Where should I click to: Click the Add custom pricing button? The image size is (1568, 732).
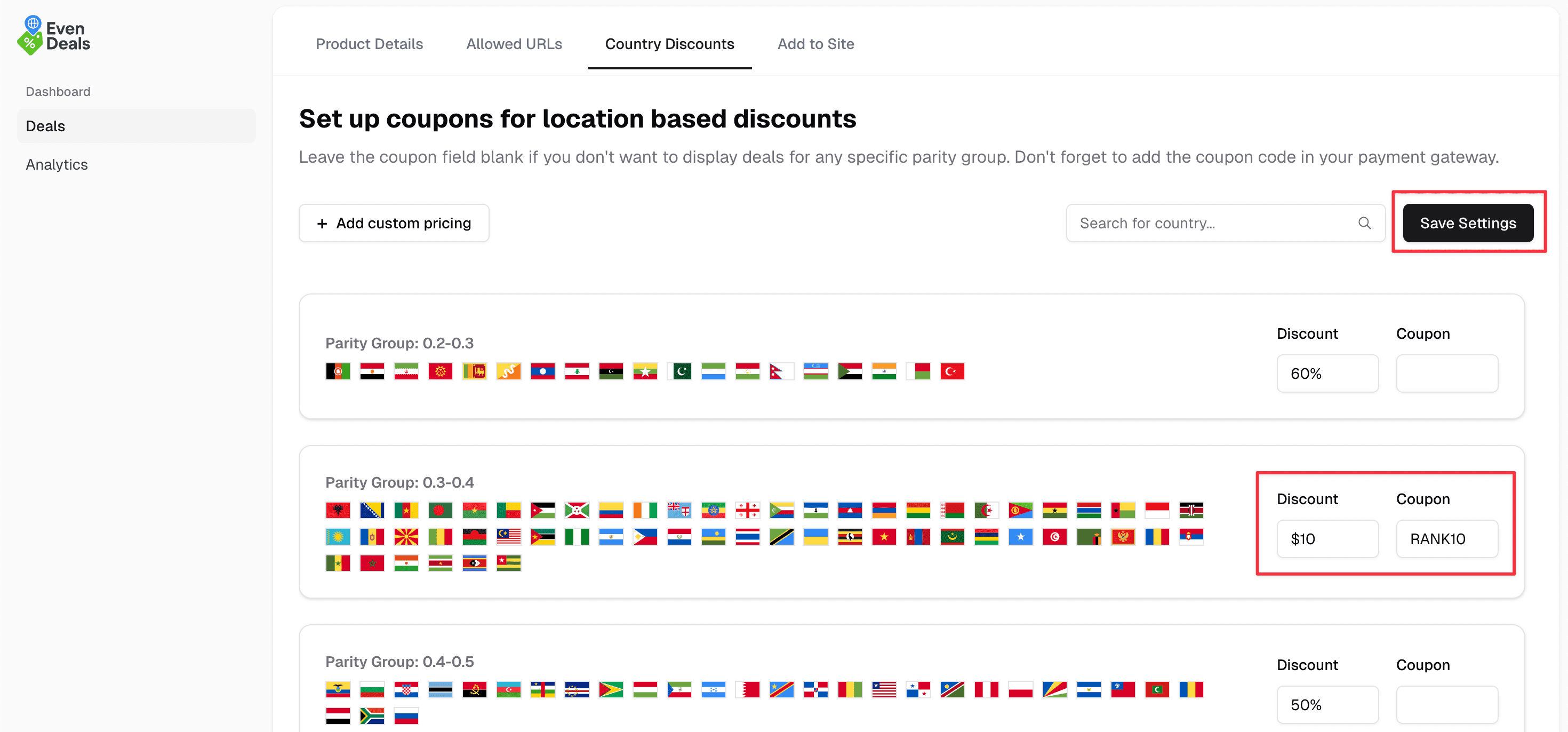[394, 223]
